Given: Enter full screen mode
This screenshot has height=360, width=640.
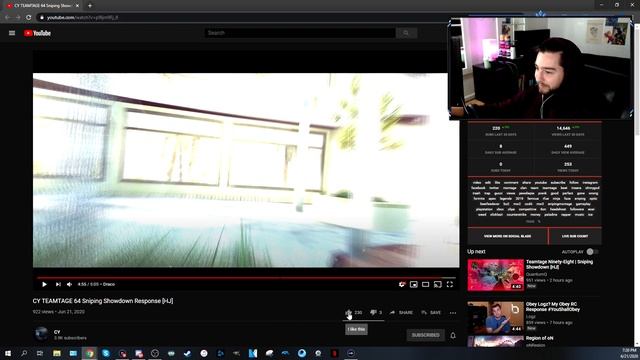Looking at the screenshot, I should point(449,284).
